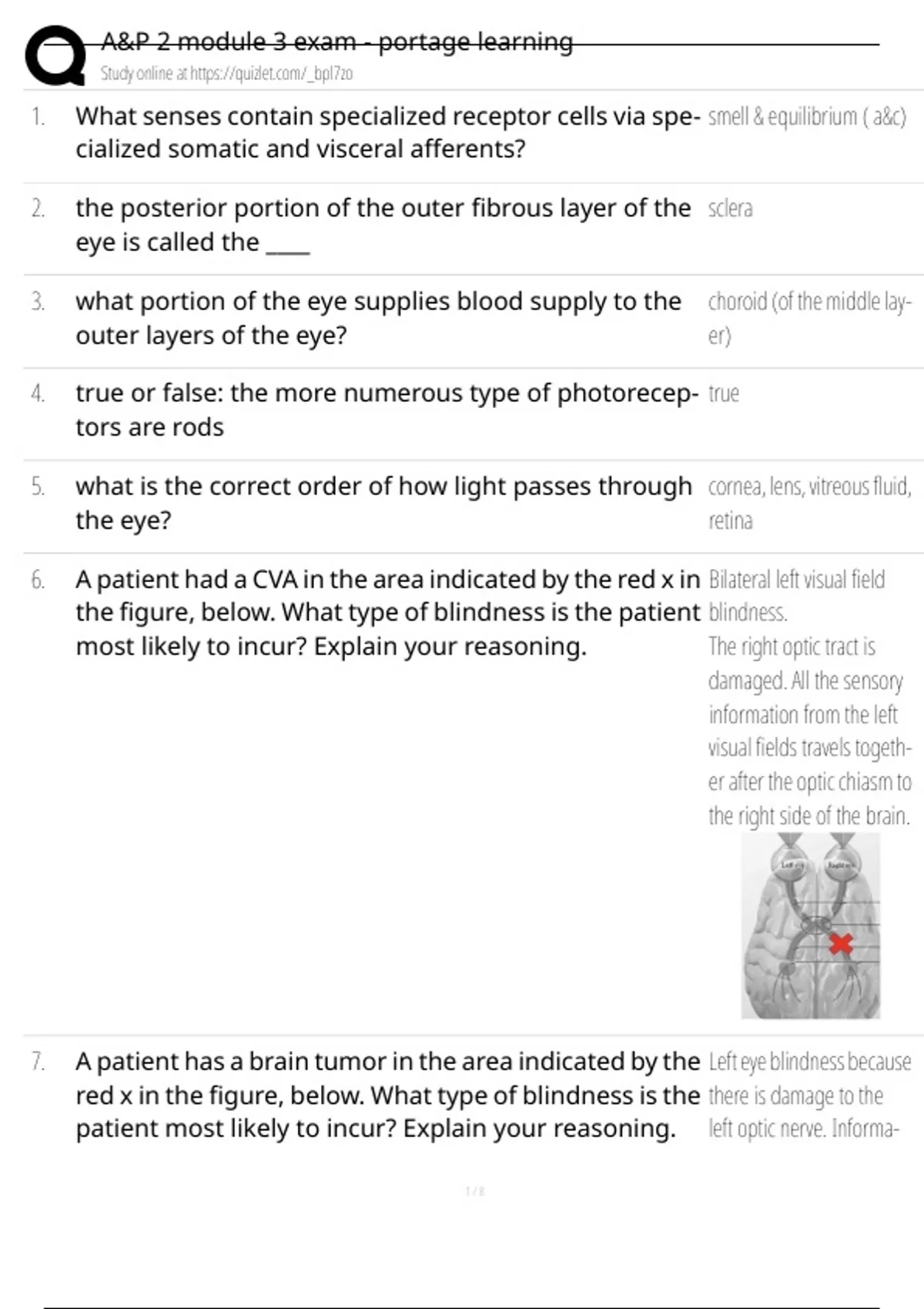Select the photoreceptors rods question text

(387, 410)
